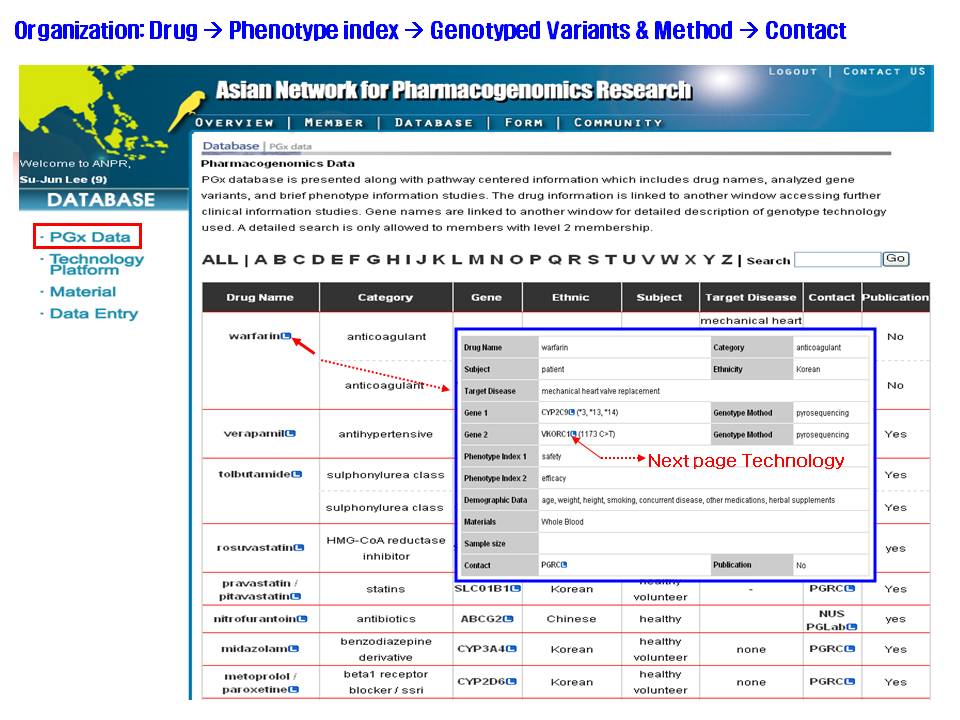
Task: Open the Overview menu
Action: point(234,123)
